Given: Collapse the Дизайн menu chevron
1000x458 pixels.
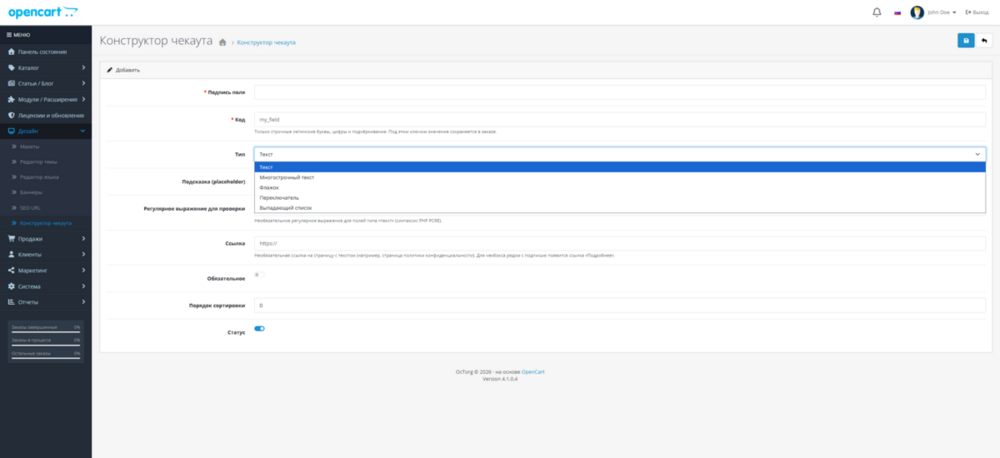Looking at the screenshot, I should coord(83,131).
